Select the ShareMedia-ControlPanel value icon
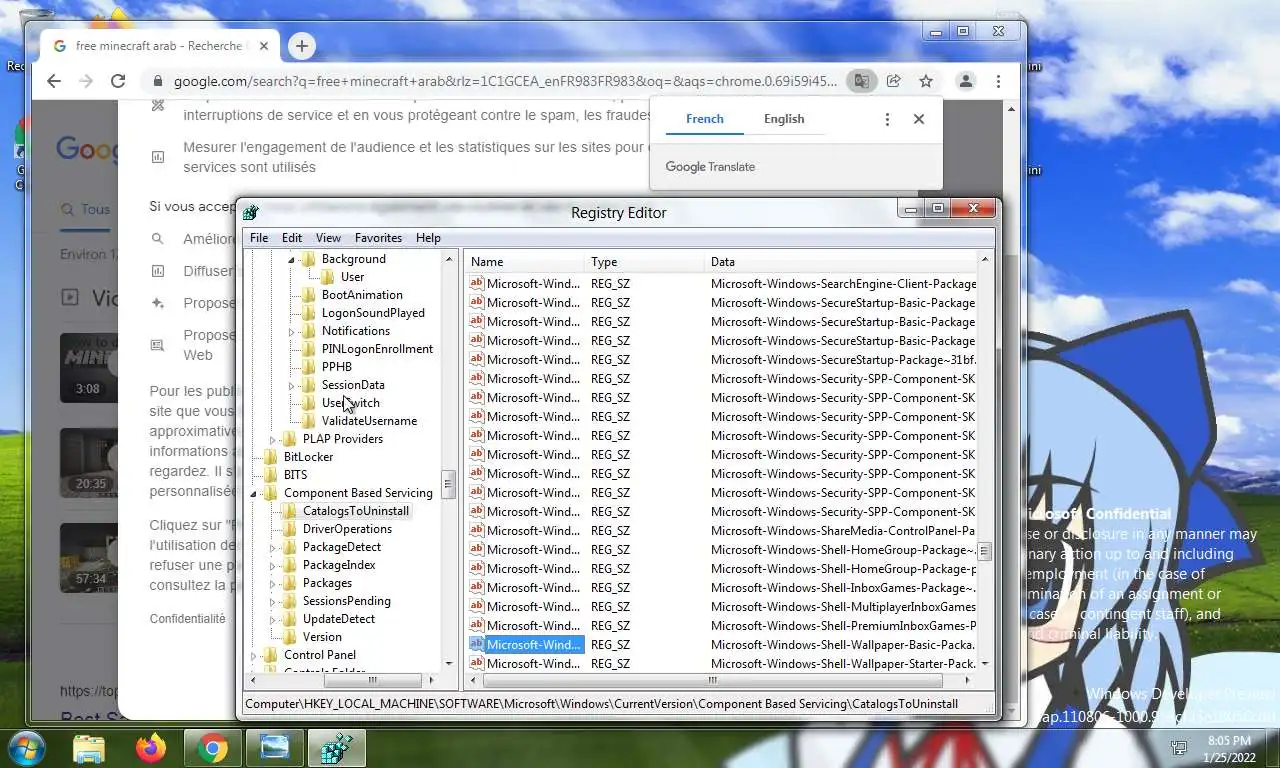1280x768 pixels. click(477, 531)
